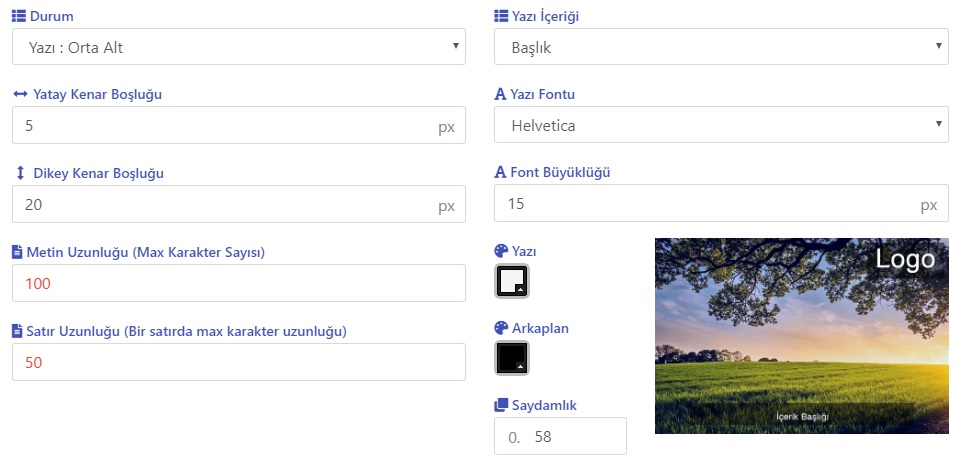The image size is (965, 457).
Task: Click the horizontal arrows icon for Yatay Kenar Boşluğu
Action: pyautogui.click(x=20, y=95)
